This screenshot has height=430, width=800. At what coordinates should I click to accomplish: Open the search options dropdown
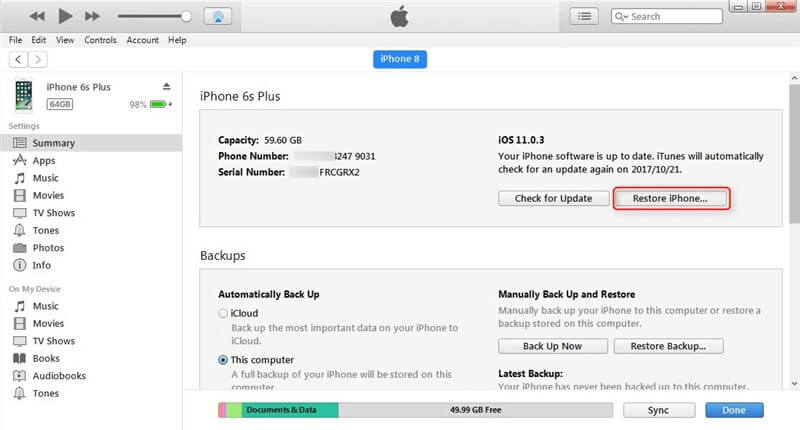pos(622,17)
